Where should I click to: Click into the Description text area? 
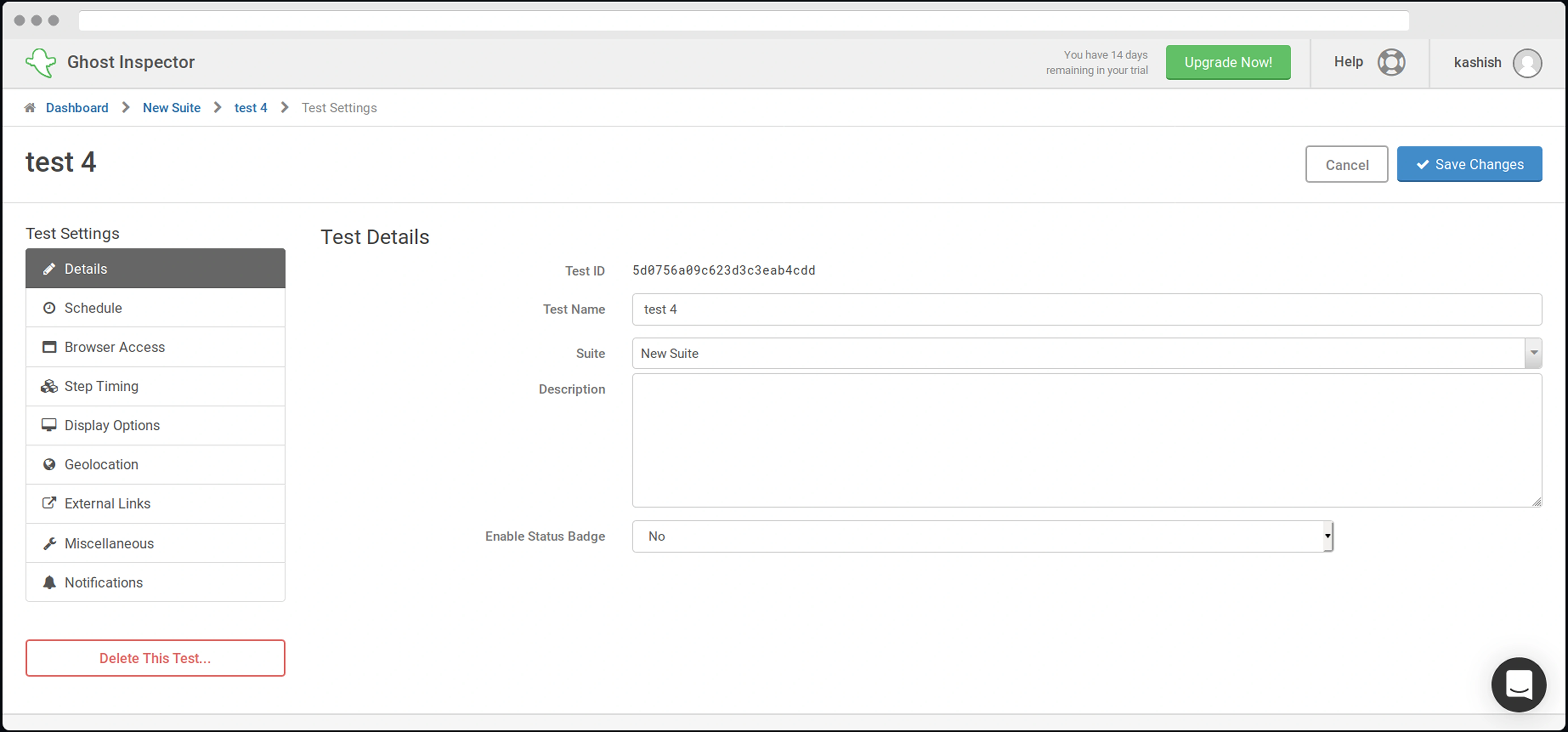point(1086,440)
